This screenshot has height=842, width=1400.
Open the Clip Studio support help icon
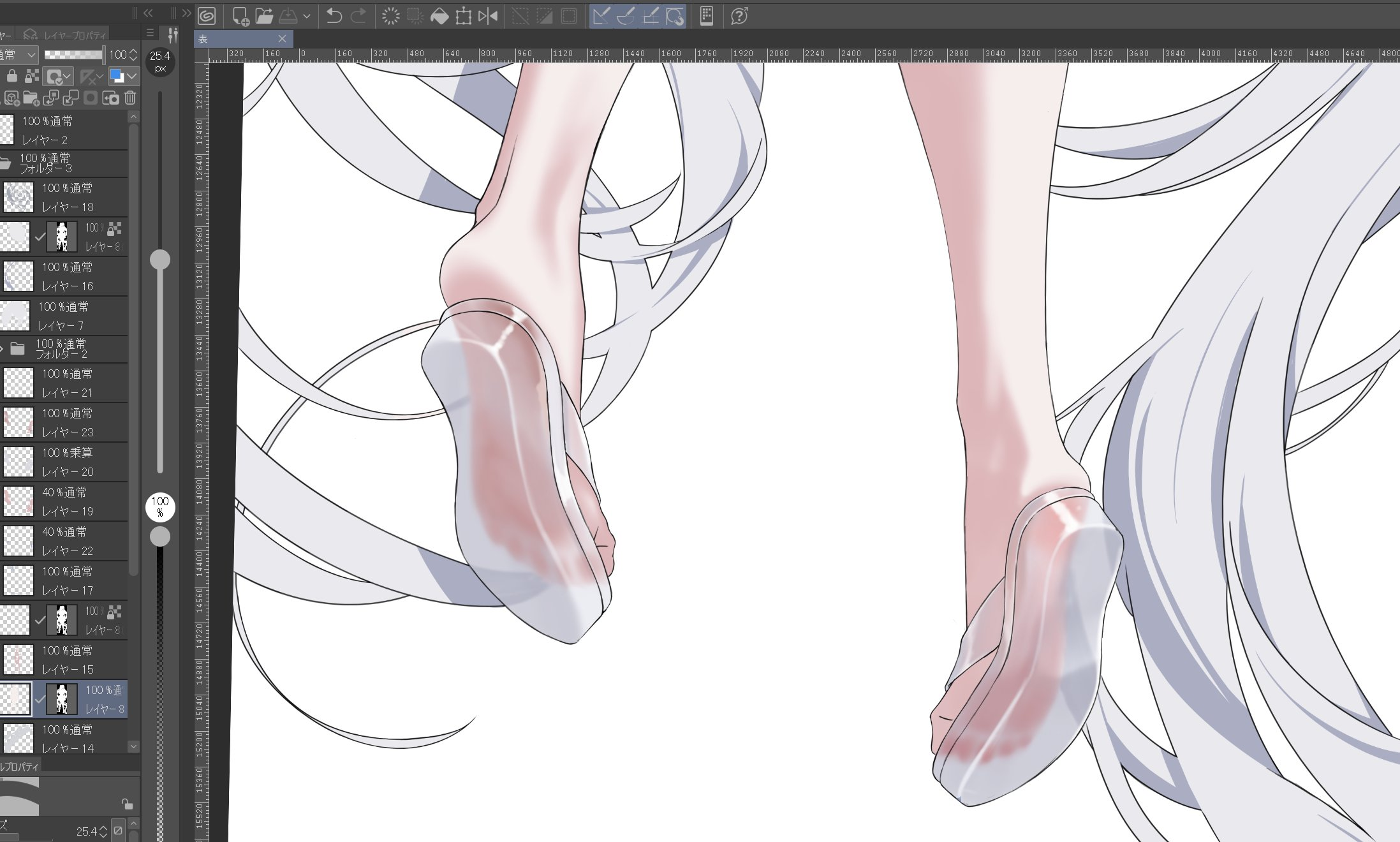[x=739, y=16]
